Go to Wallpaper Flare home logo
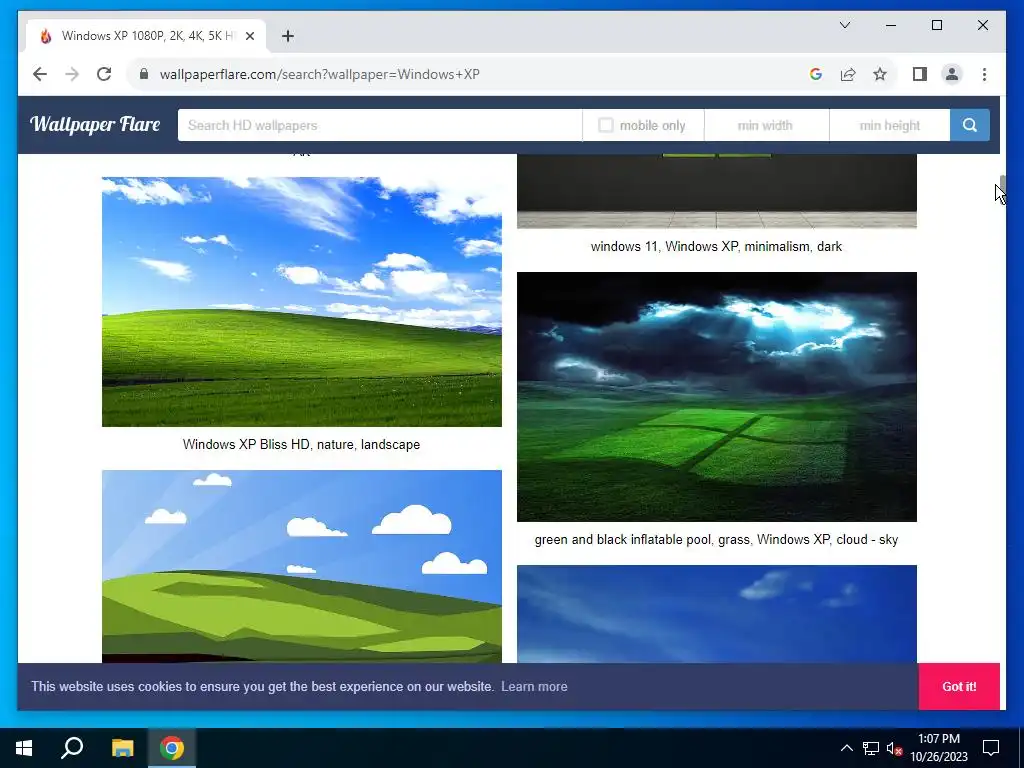The width and height of the screenshot is (1024, 768). [x=95, y=124]
